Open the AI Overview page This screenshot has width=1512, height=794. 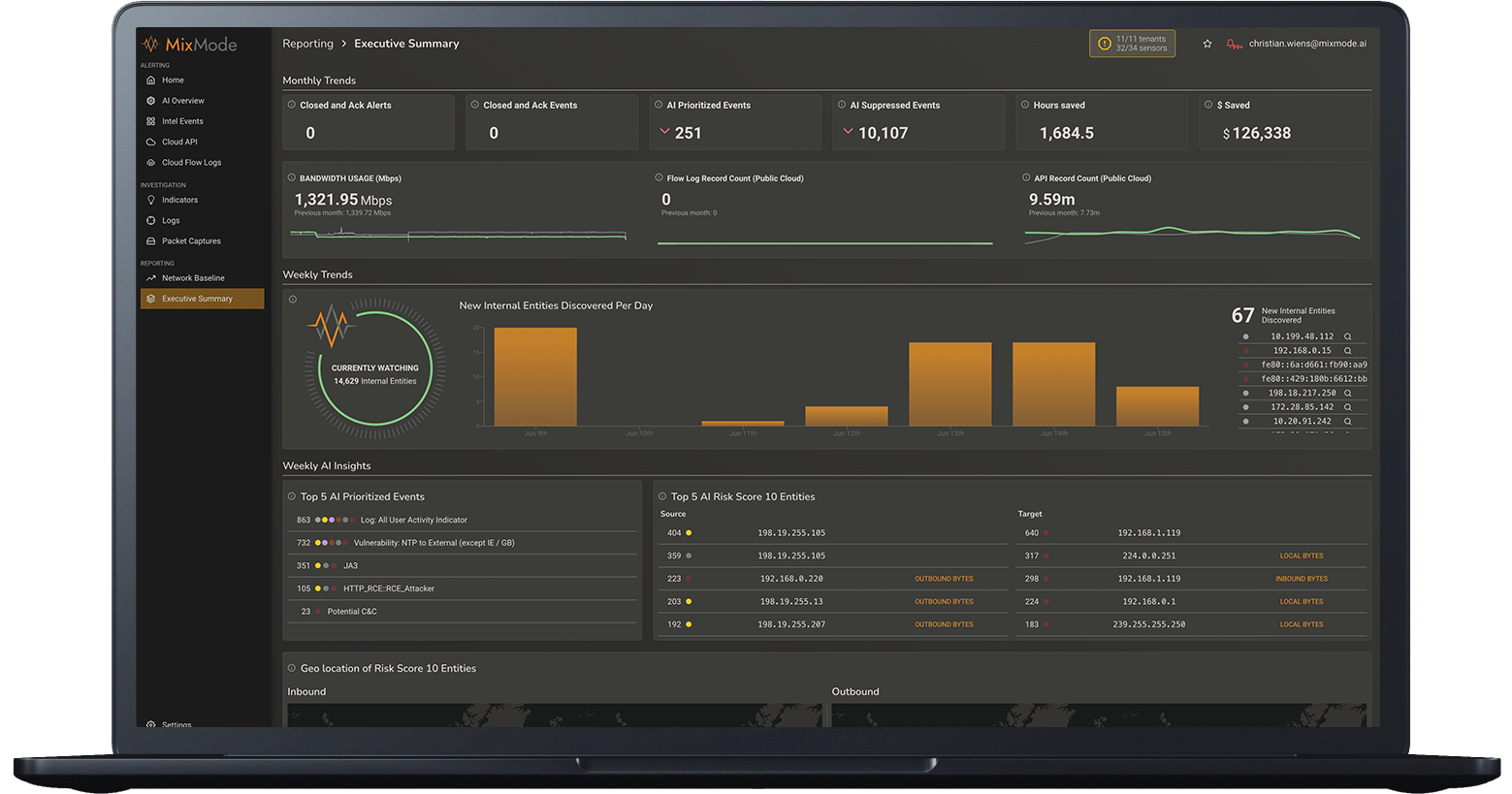[x=182, y=101]
